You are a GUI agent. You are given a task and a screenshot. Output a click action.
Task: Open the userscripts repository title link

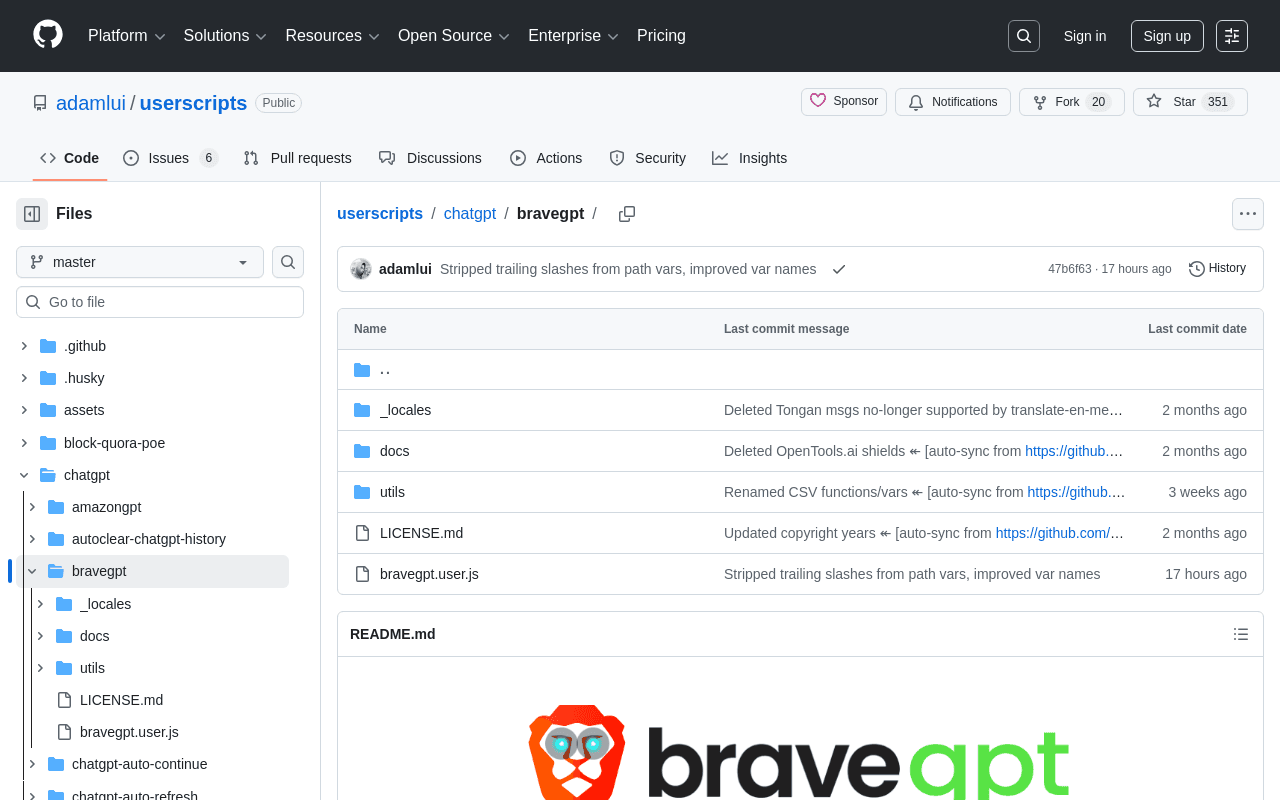pos(193,103)
